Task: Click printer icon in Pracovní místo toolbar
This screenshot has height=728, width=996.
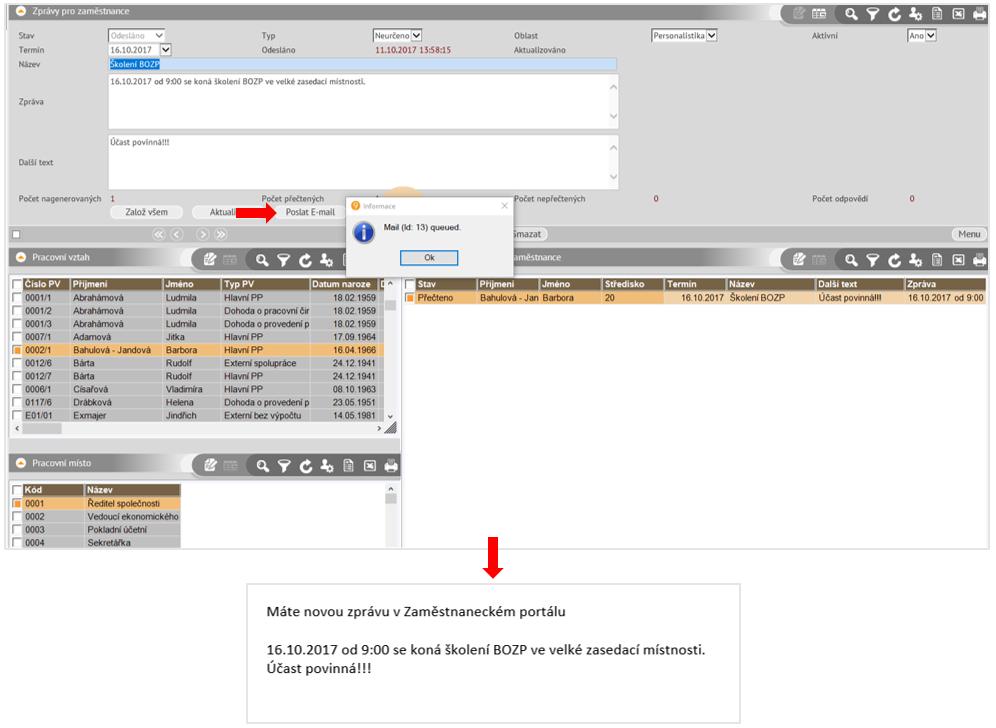Action: click(x=391, y=466)
